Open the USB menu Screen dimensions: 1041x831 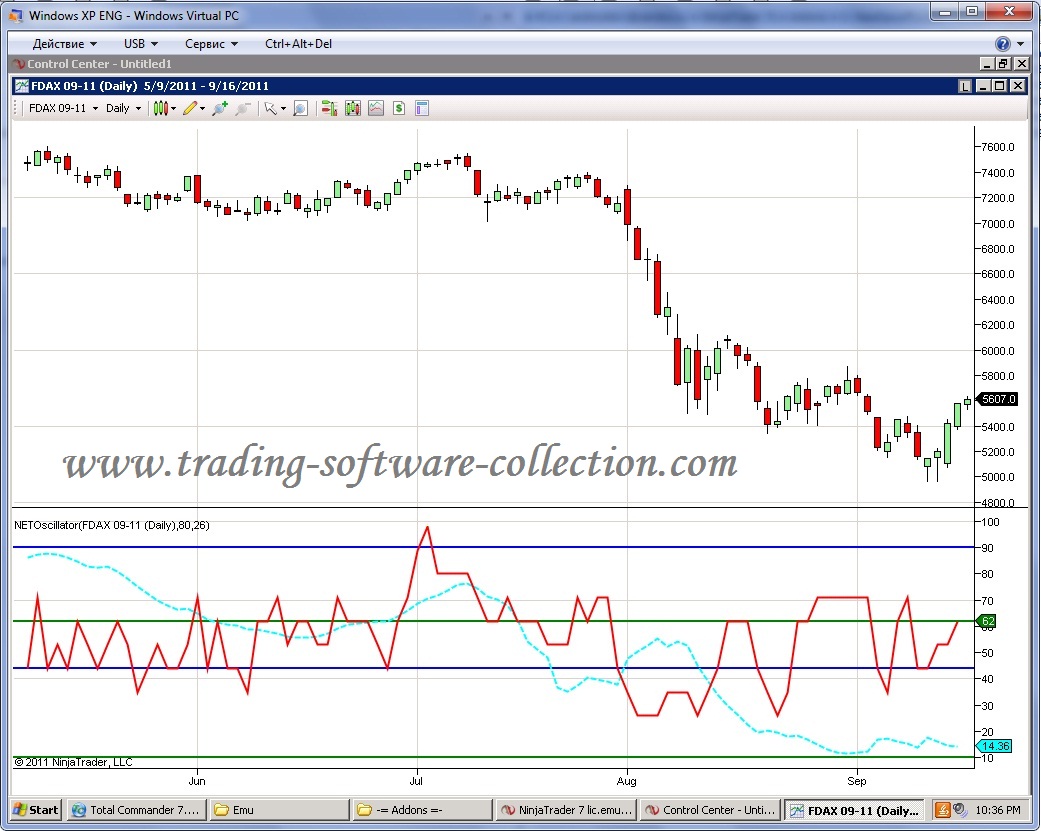[x=140, y=44]
